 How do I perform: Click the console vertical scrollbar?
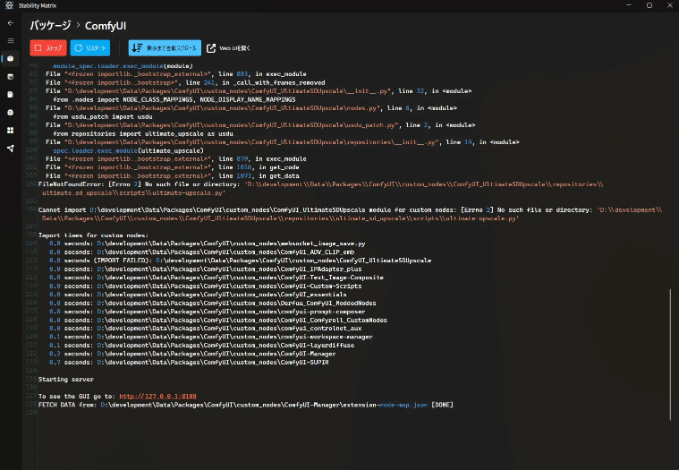click(x=670, y=354)
